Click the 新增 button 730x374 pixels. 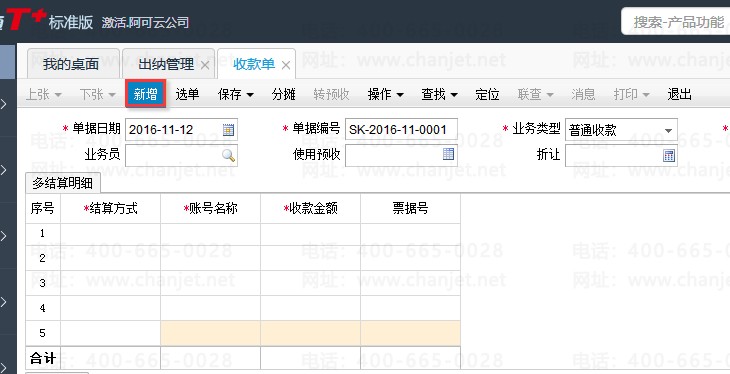pos(145,94)
